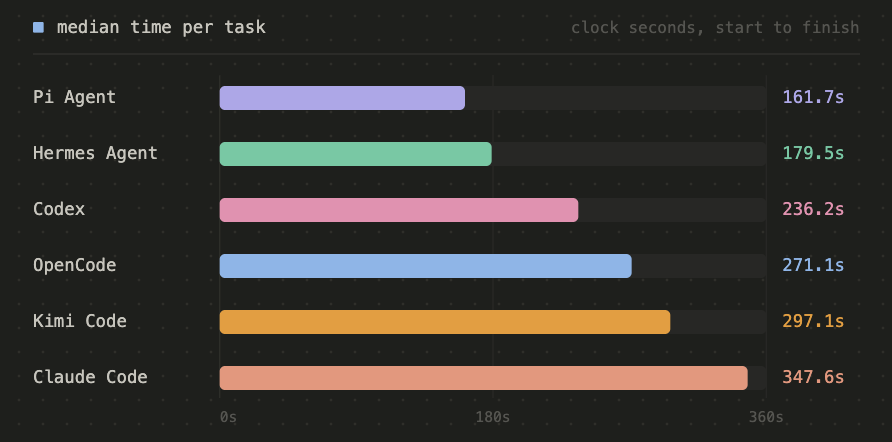Click the salmon Claude Code bar
Viewport: 892px width, 442px height.
(x=484, y=378)
